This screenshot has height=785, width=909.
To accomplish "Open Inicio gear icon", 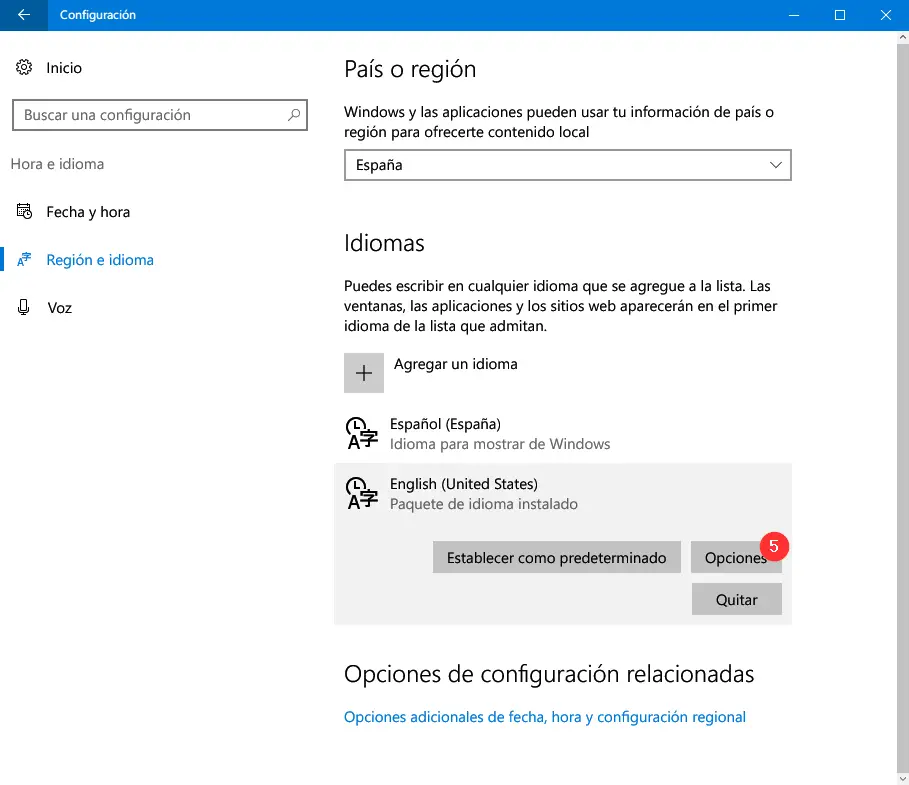I will (x=24, y=67).
